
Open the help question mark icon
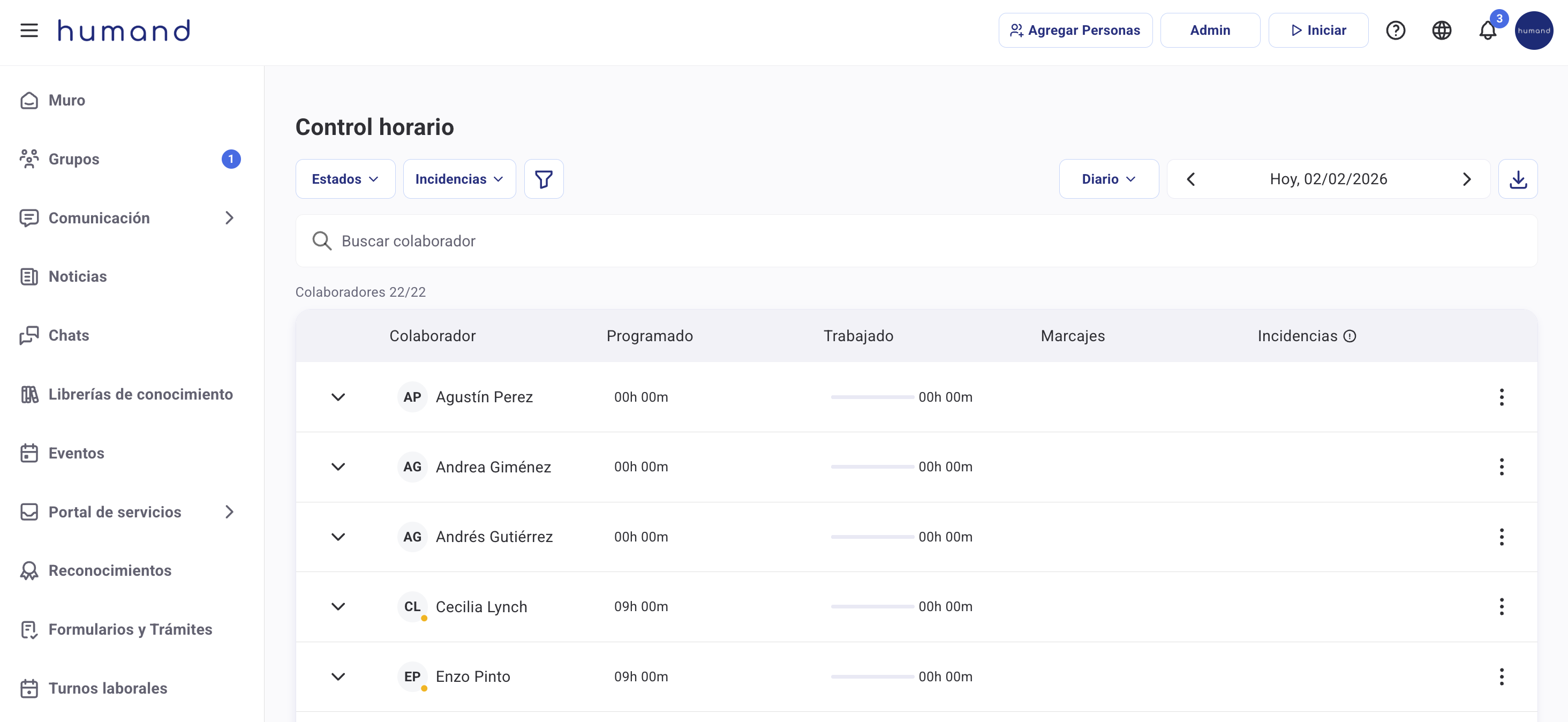[1394, 31]
